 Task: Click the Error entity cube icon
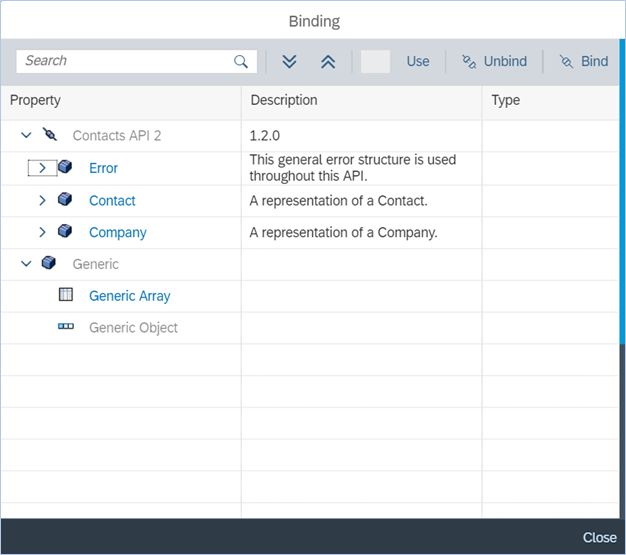tap(66, 168)
